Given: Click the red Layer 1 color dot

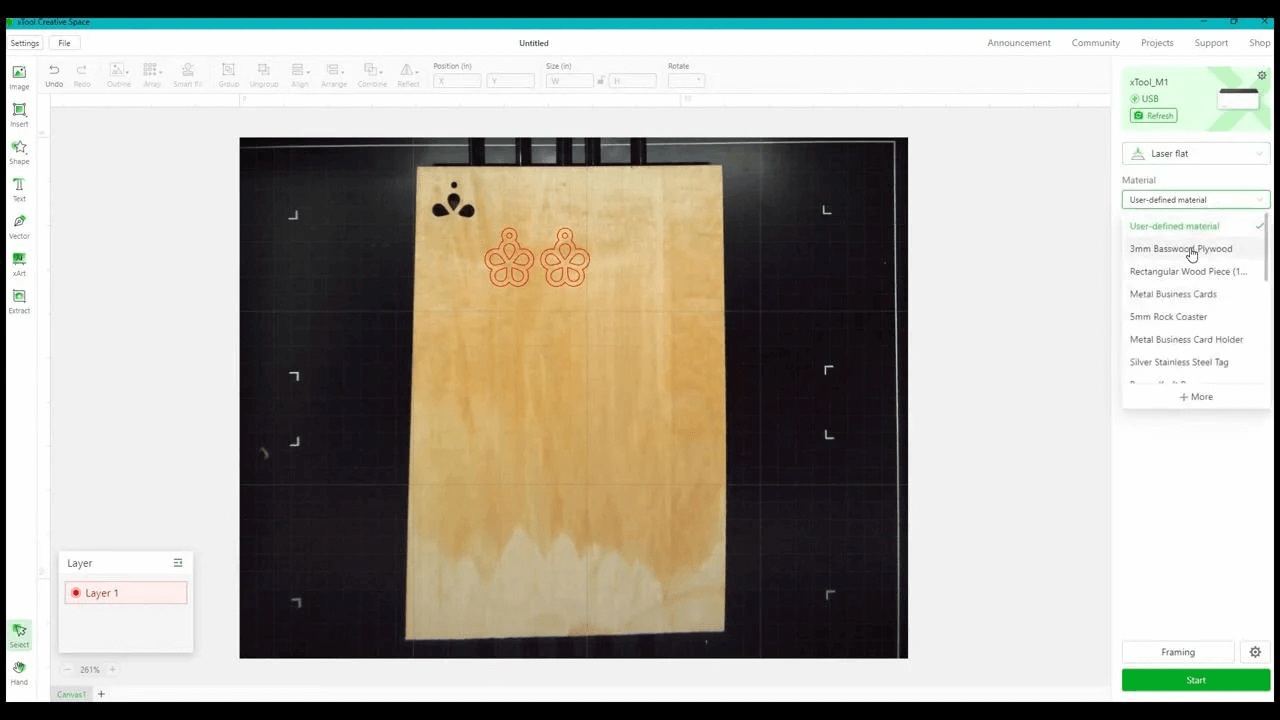Looking at the screenshot, I should (x=75, y=593).
